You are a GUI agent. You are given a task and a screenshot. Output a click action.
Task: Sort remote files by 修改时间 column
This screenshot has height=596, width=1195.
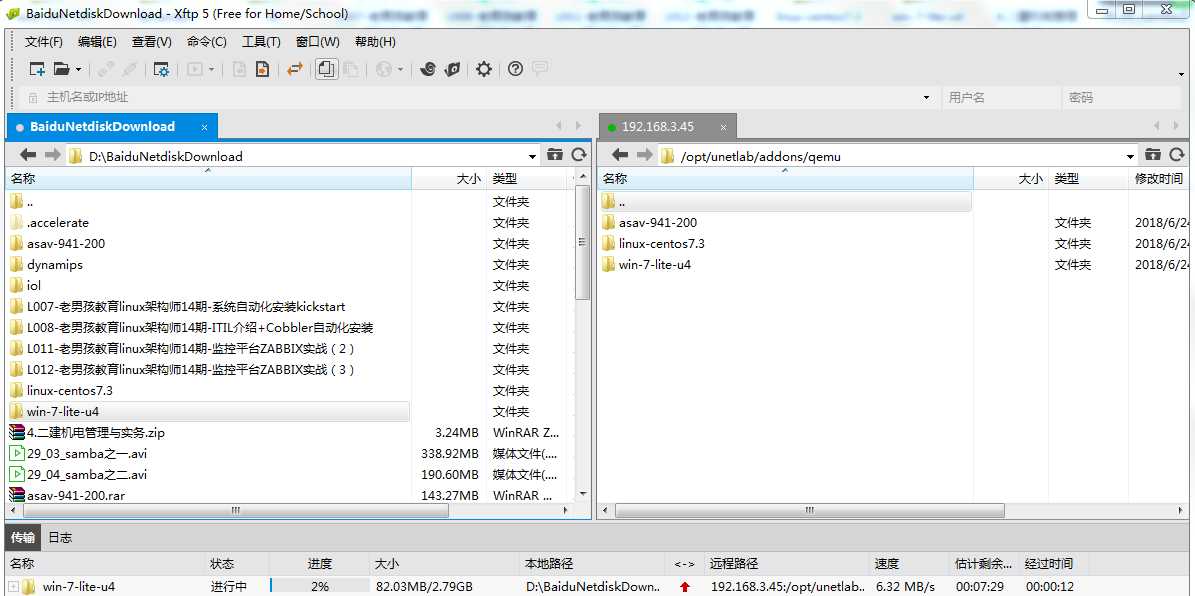pos(1158,179)
